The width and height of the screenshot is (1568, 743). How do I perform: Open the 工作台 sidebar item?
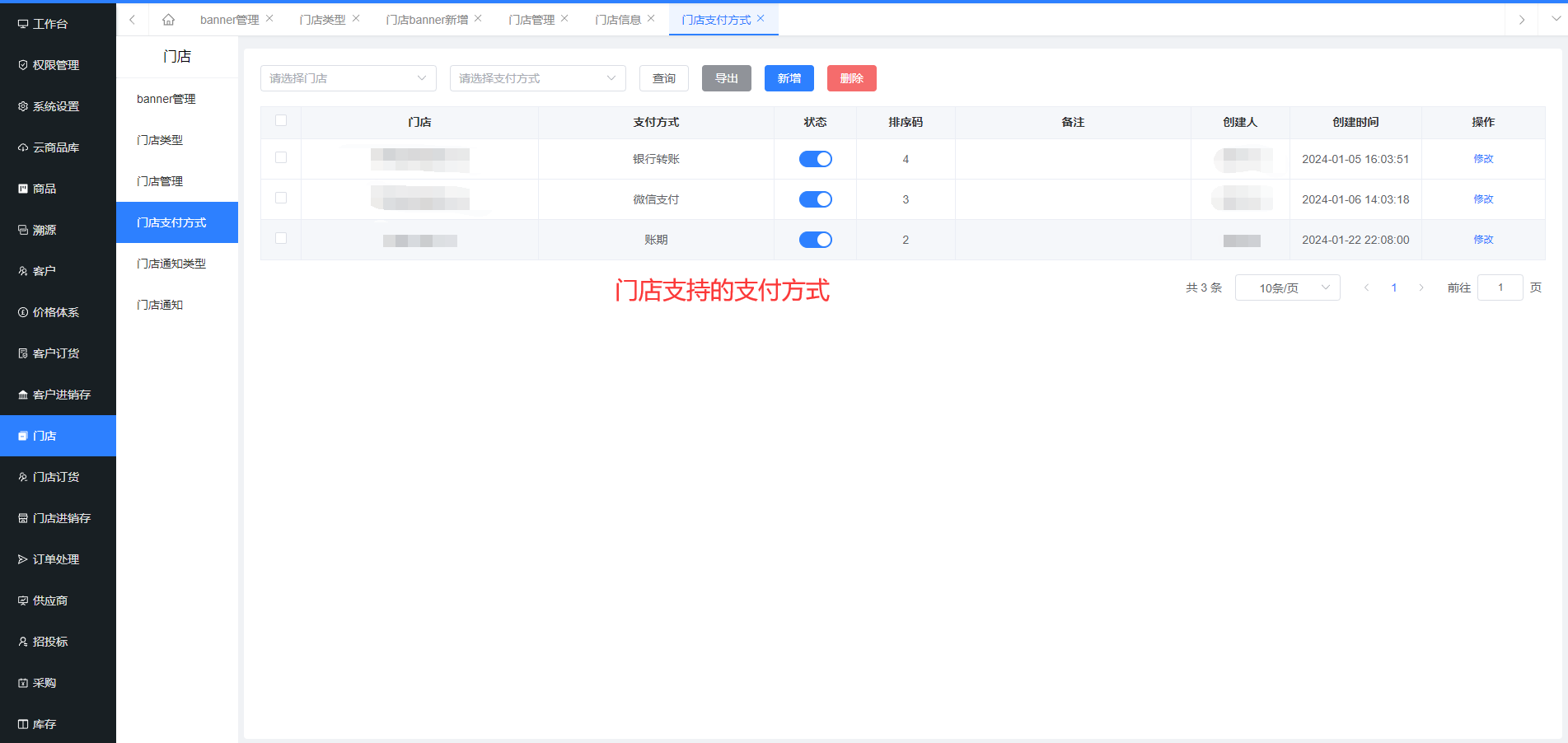(x=58, y=24)
